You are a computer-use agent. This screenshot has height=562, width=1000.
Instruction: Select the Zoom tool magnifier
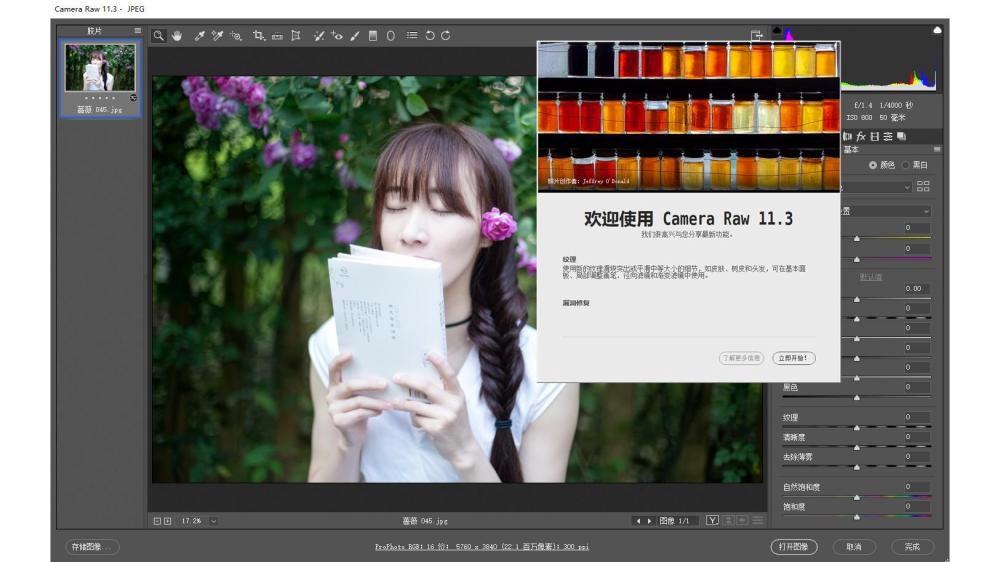tap(158, 36)
